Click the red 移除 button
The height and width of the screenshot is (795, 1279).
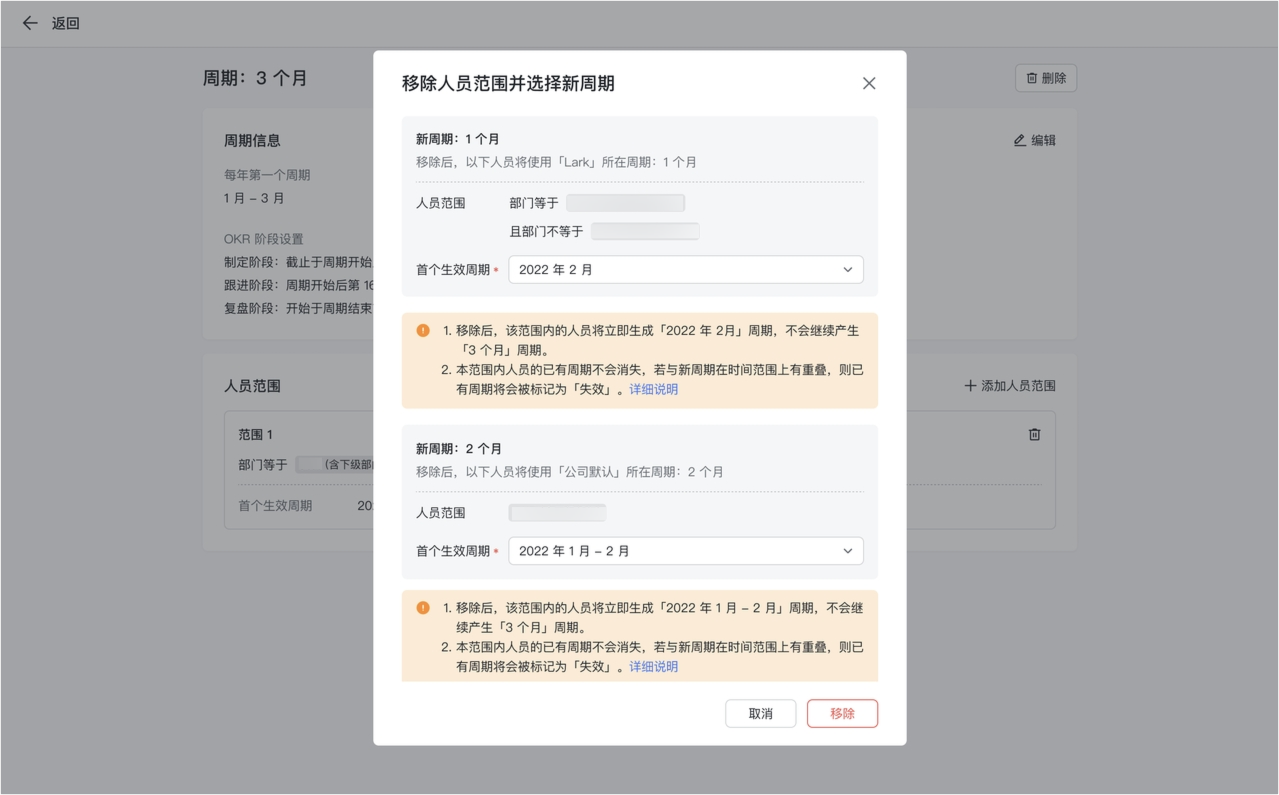click(843, 713)
